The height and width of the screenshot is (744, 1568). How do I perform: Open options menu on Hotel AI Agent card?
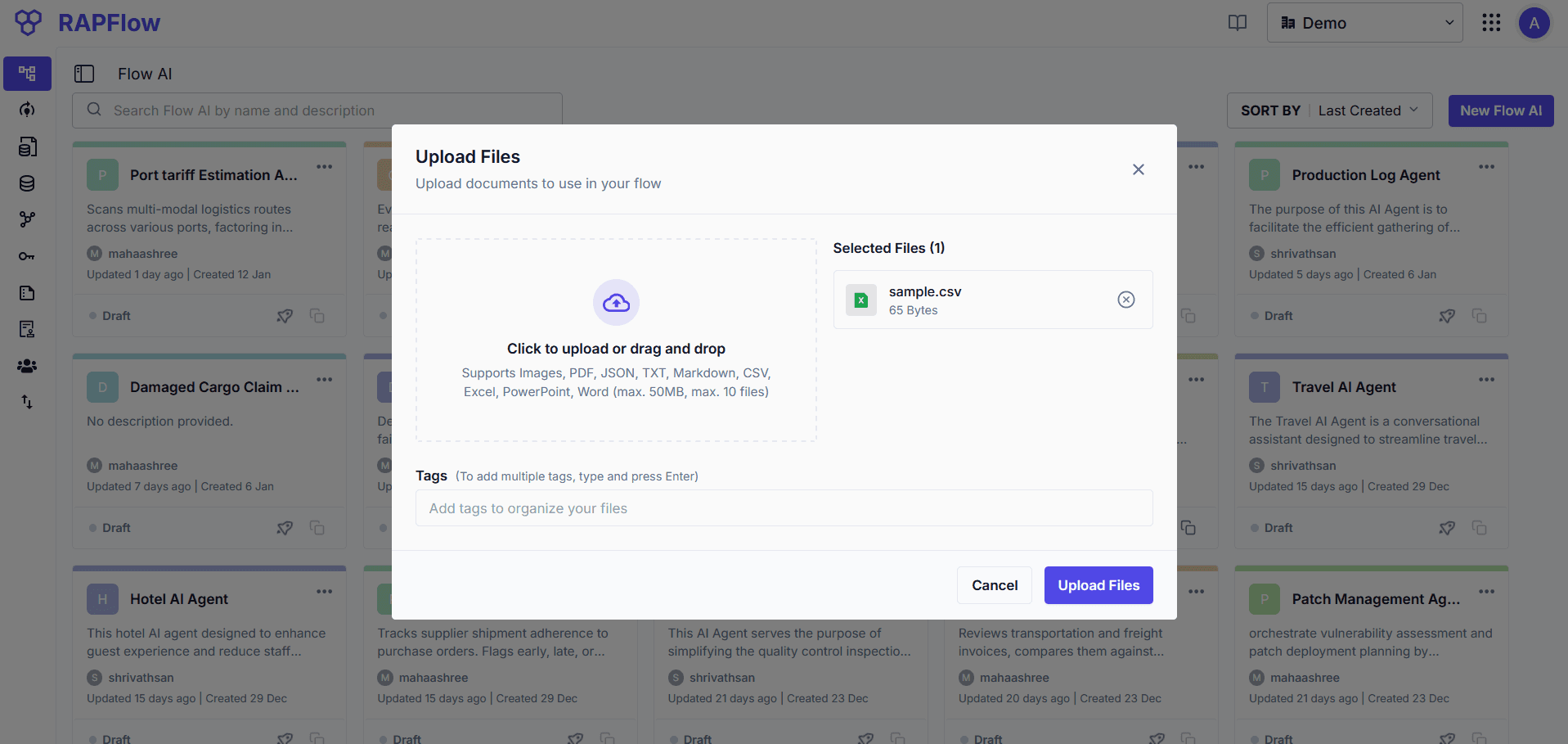[x=324, y=591]
